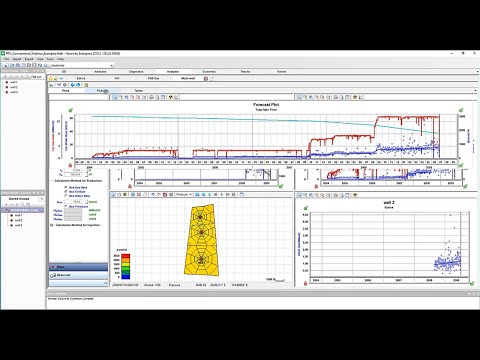This screenshot has height=360, width=480.
Task: Select the Multi-well analysis tab
Action: coord(188,78)
